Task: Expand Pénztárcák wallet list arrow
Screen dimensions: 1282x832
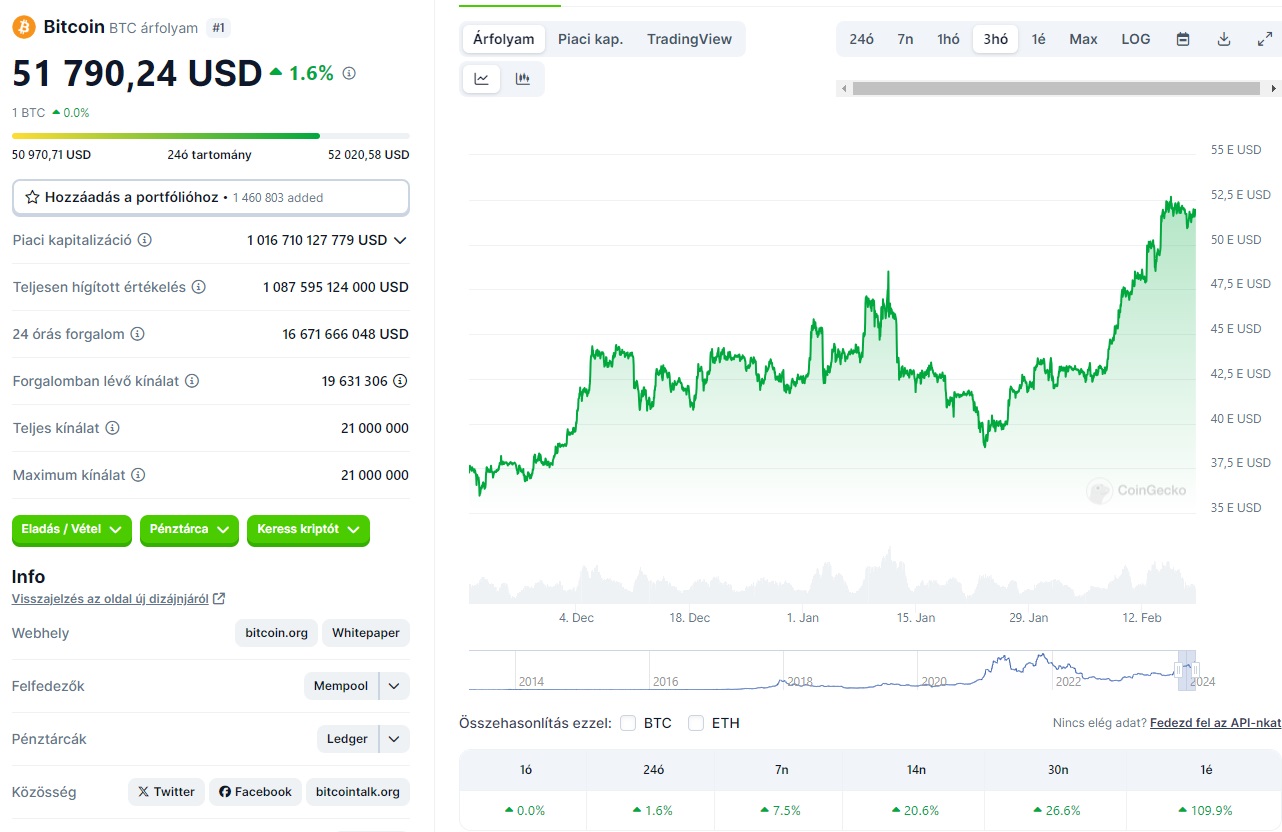Action: (394, 739)
